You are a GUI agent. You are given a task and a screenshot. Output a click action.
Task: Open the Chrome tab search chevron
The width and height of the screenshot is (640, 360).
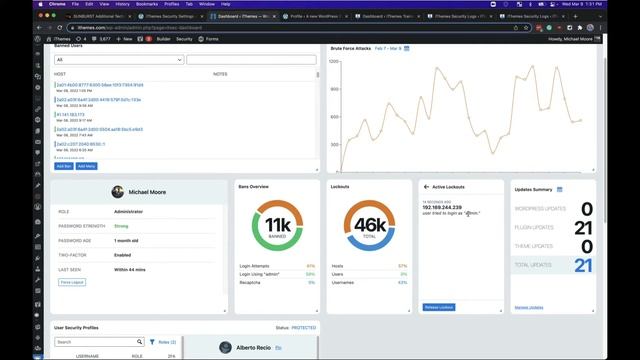point(600,16)
